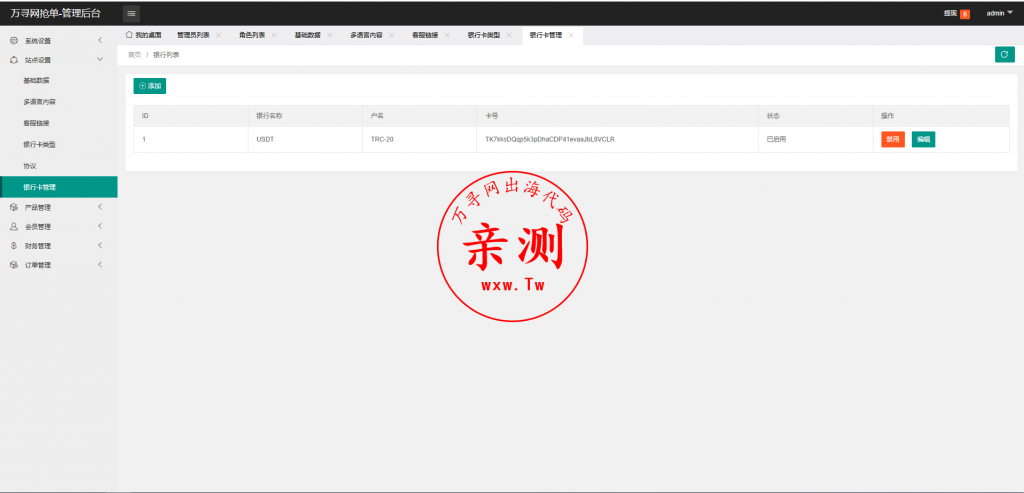Select 银行卡管理 in the sidebar
The image size is (1024, 493).
[59, 187]
